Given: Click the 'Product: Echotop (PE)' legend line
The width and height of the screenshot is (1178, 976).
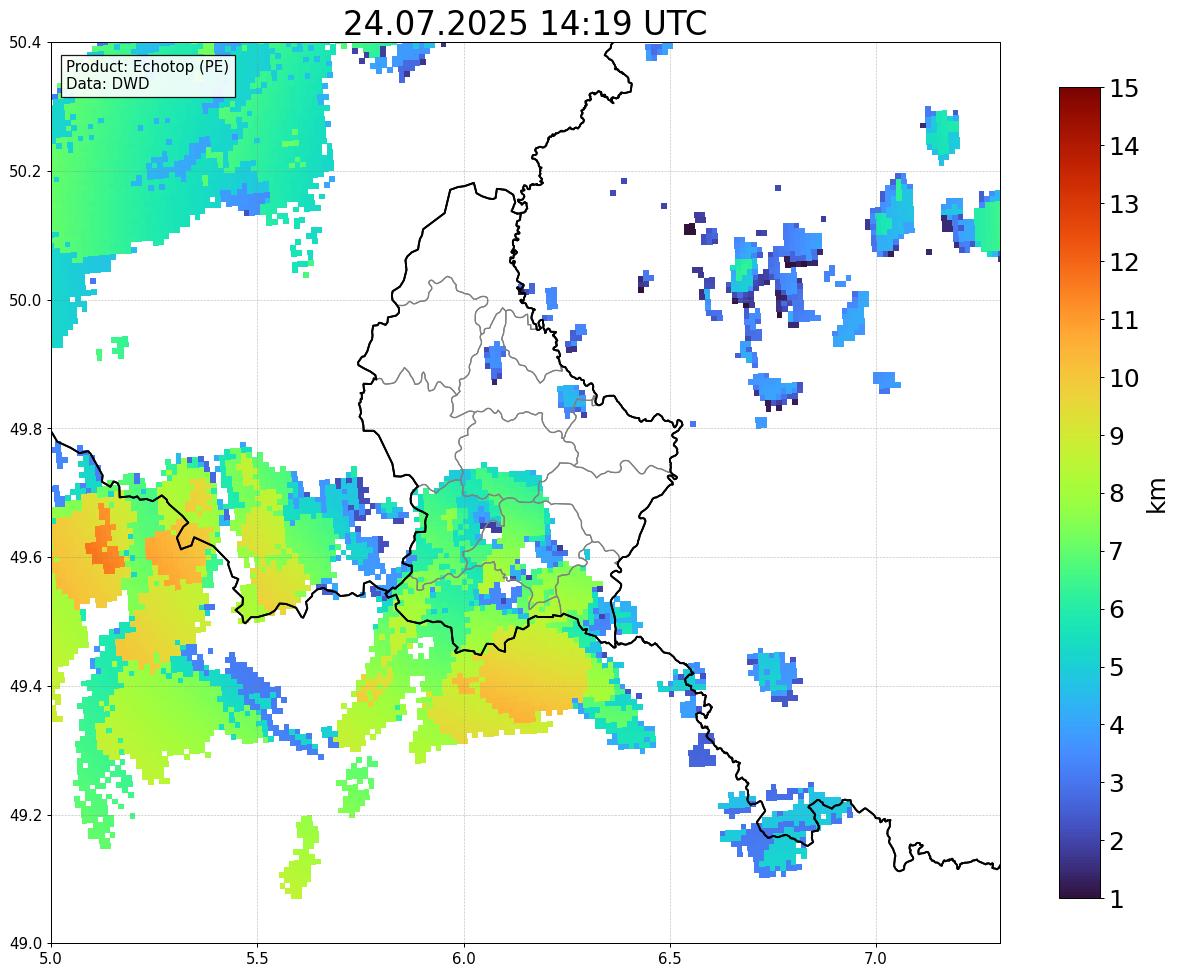Looking at the screenshot, I should (x=147, y=67).
